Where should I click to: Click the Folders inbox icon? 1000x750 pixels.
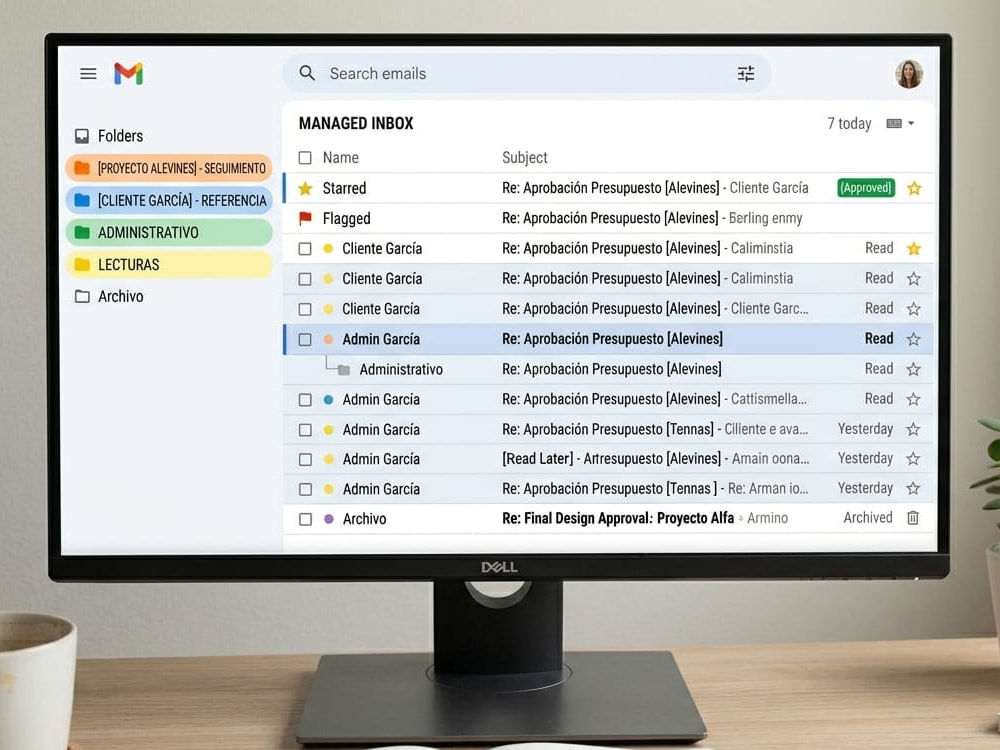82,136
